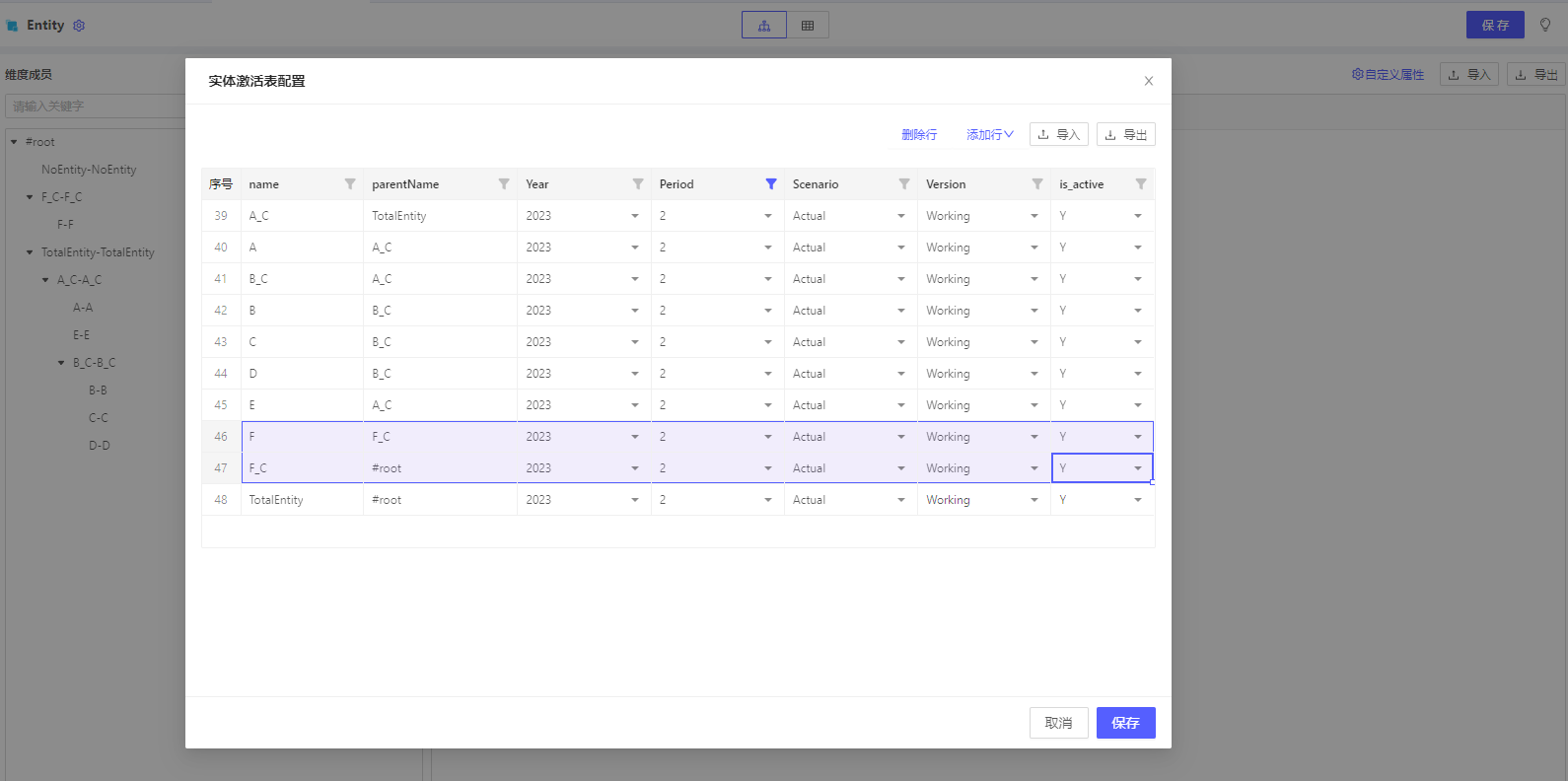The image size is (1568, 781).
Task: Expand the Period dropdown in row 42
Action: click(767, 311)
